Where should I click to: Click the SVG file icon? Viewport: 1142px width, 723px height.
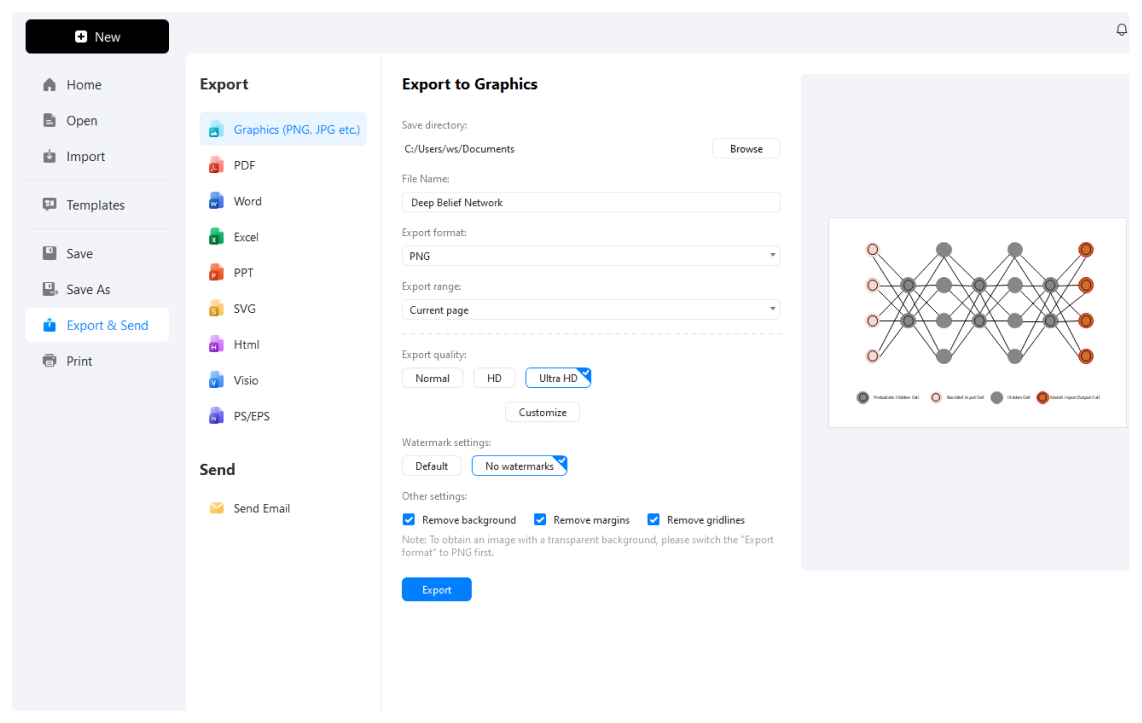click(216, 308)
